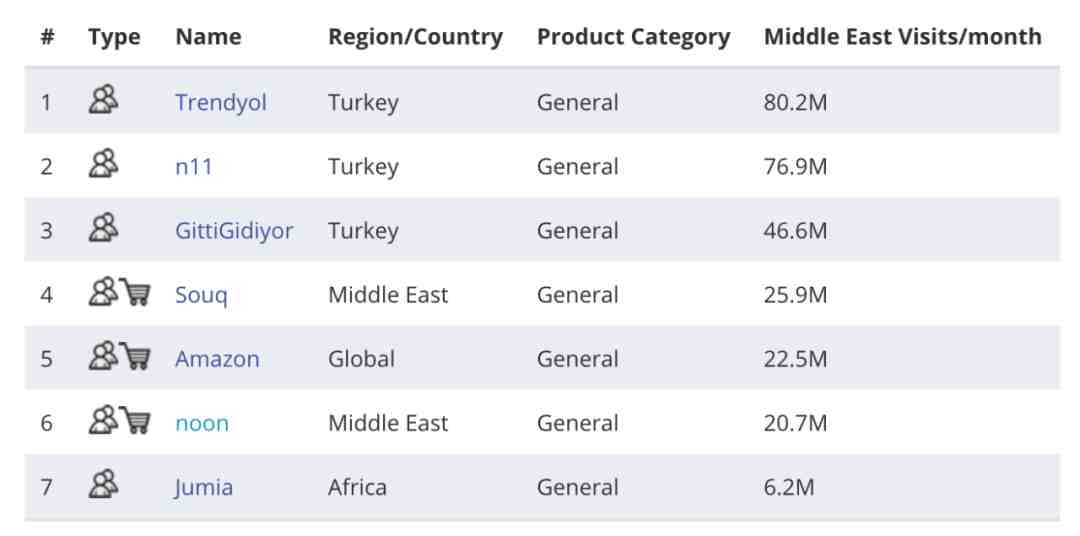The width and height of the screenshot is (1080, 536).
Task: Click the shopping cart icon in Souq row
Action: 136,292
